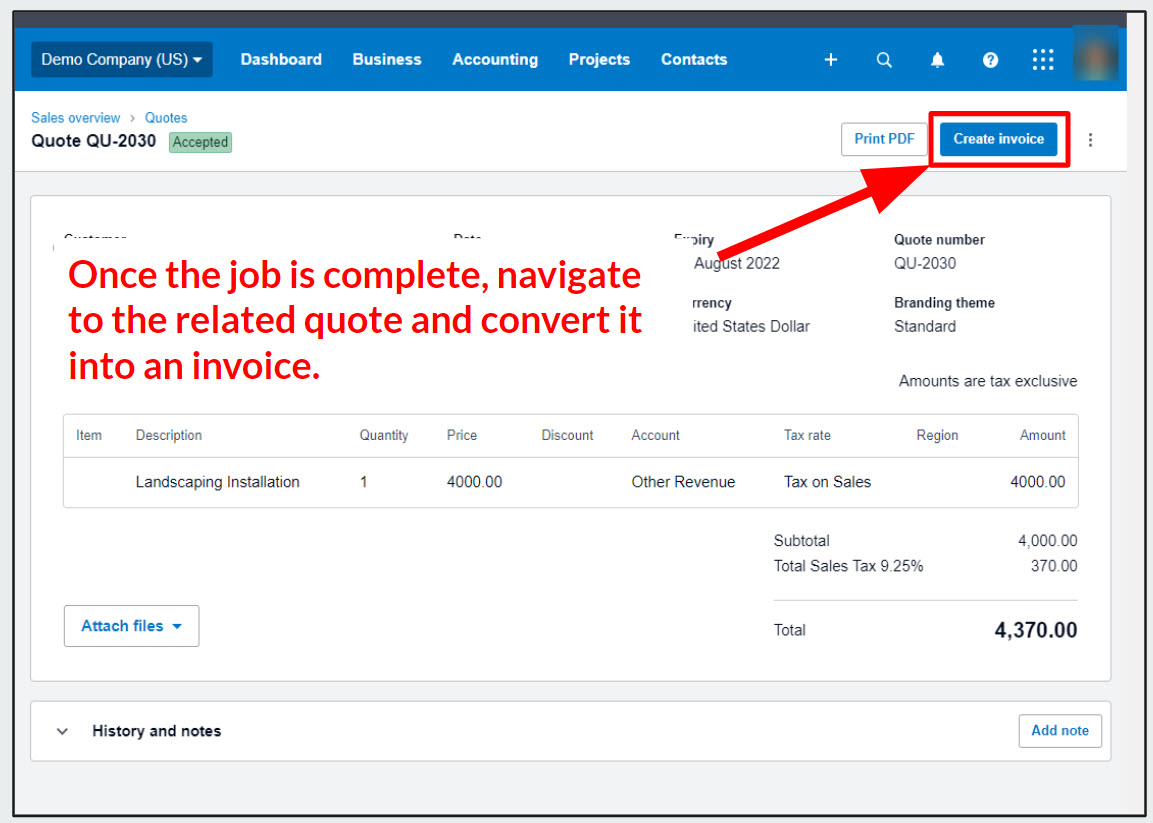Open the Attach files dropdown
This screenshot has height=823, width=1153.
[x=131, y=626]
